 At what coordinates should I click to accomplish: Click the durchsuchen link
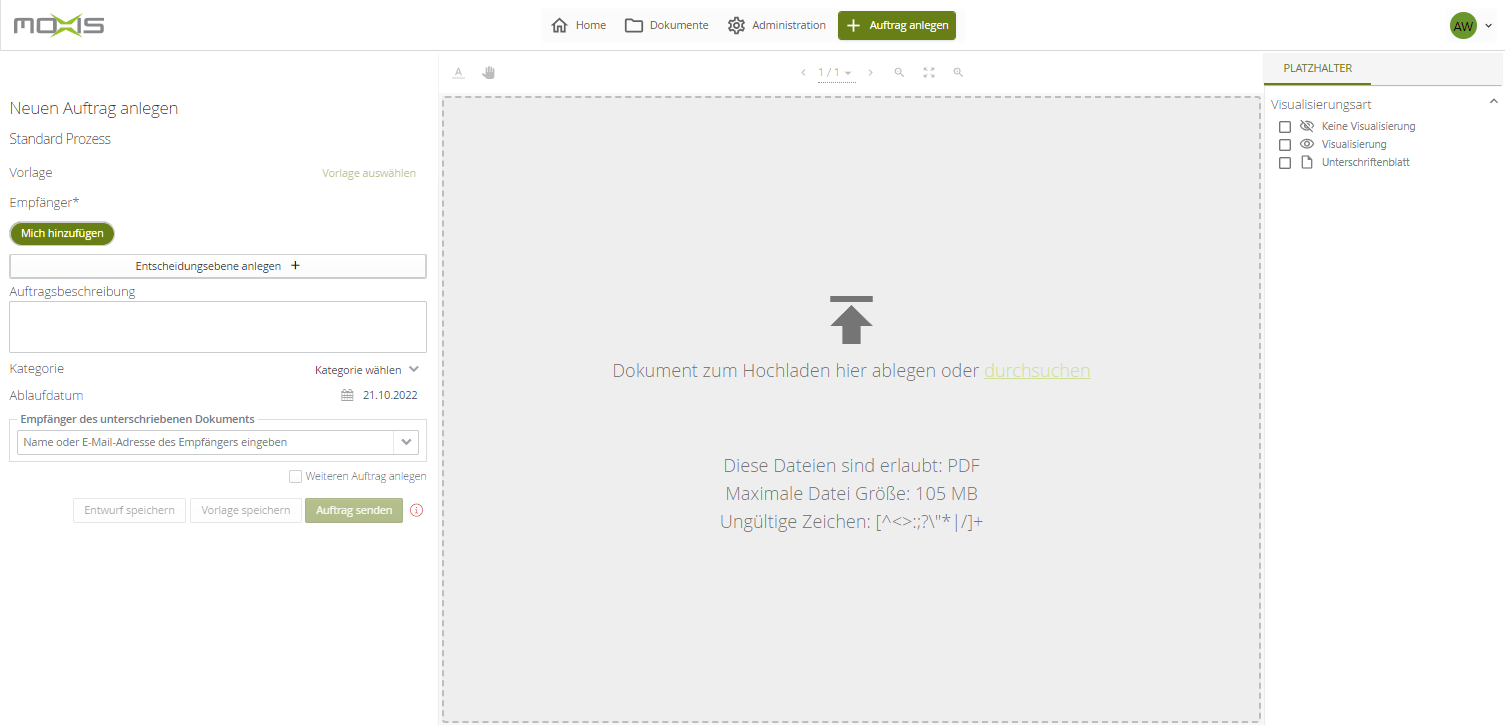coord(1037,371)
